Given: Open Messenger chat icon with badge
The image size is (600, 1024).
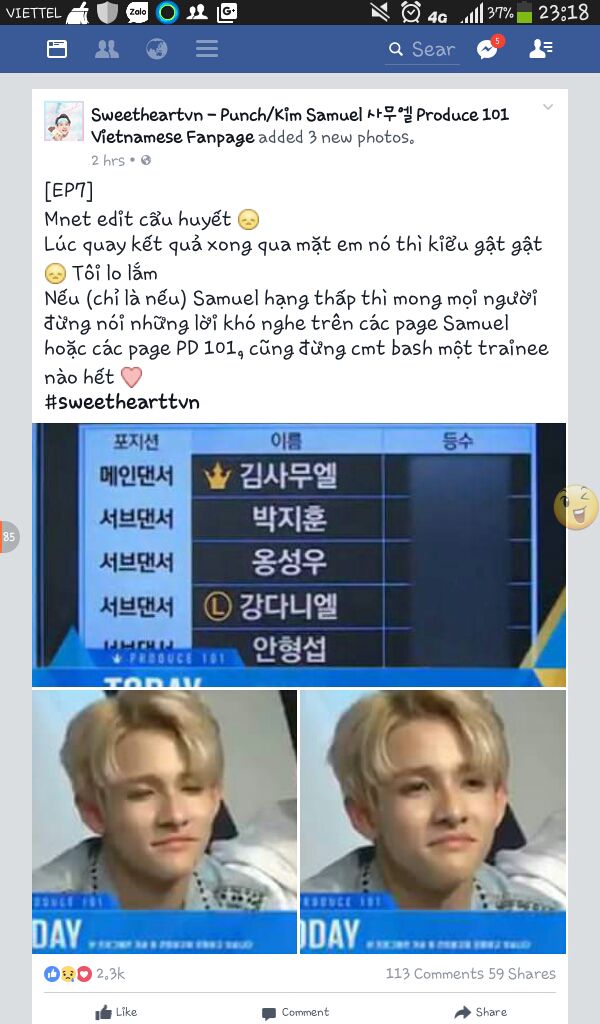Looking at the screenshot, I should click(x=490, y=48).
